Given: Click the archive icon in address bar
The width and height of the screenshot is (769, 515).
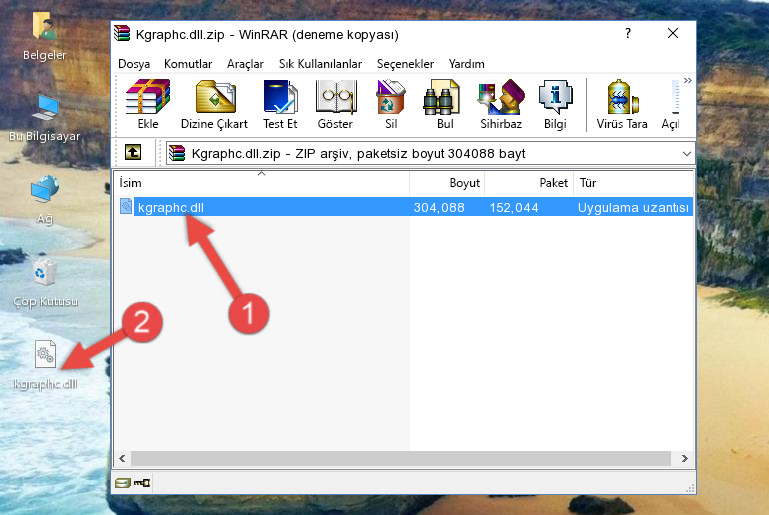Looking at the screenshot, I should [177, 153].
